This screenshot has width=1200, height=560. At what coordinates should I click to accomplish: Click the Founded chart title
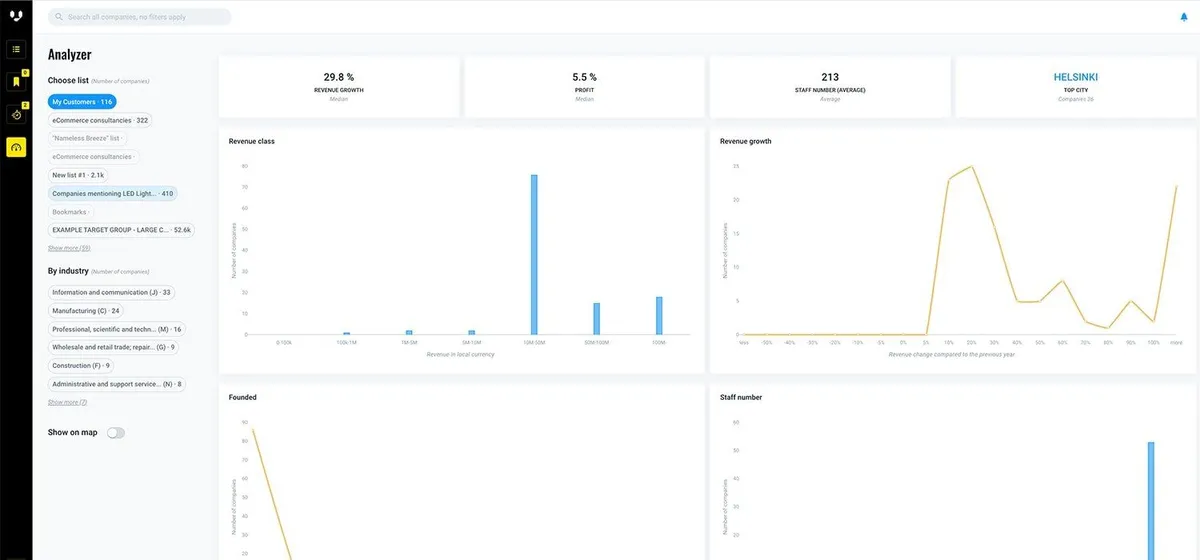tap(243, 397)
